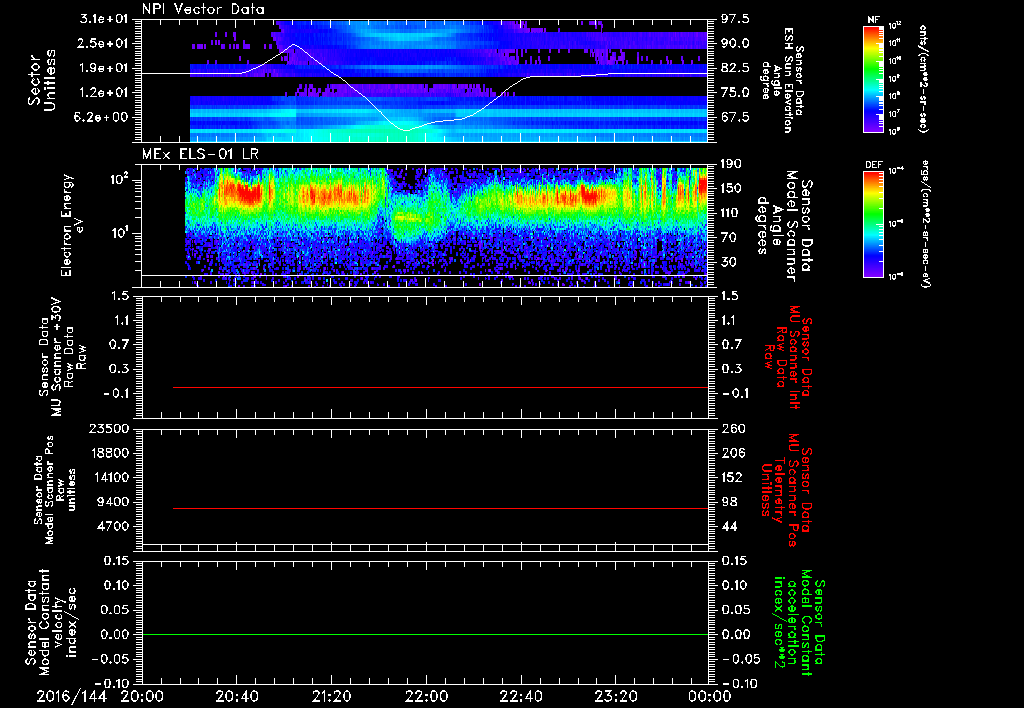Click the "22:40" time axis tick
Image resolution: width=1024 pixels, height=708 pixels.
tap(520, 696)
